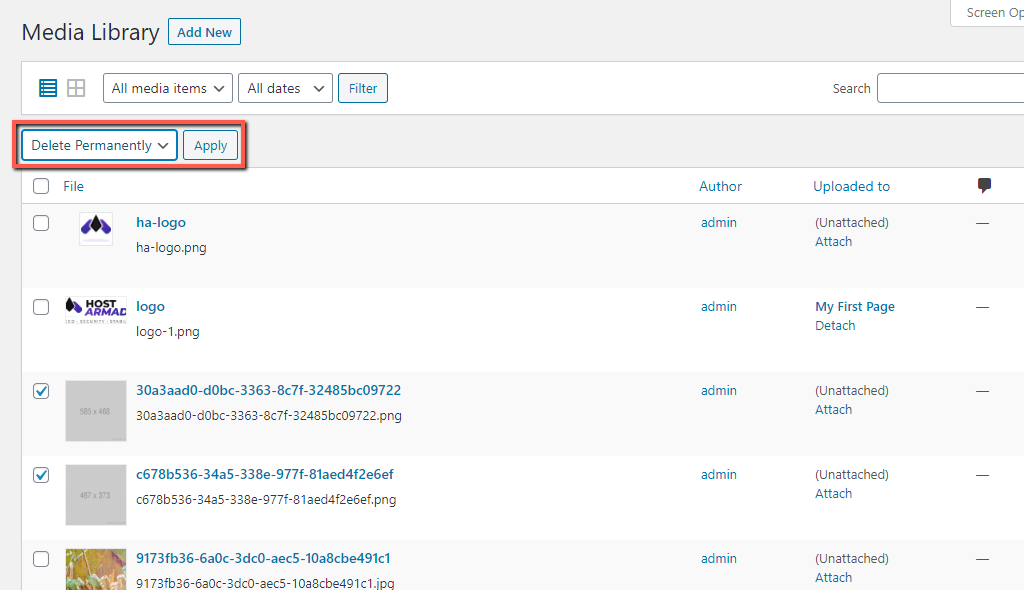Open 487 x 373 placeholder thumbnail
1024x590 pixels.
point(96,495)
